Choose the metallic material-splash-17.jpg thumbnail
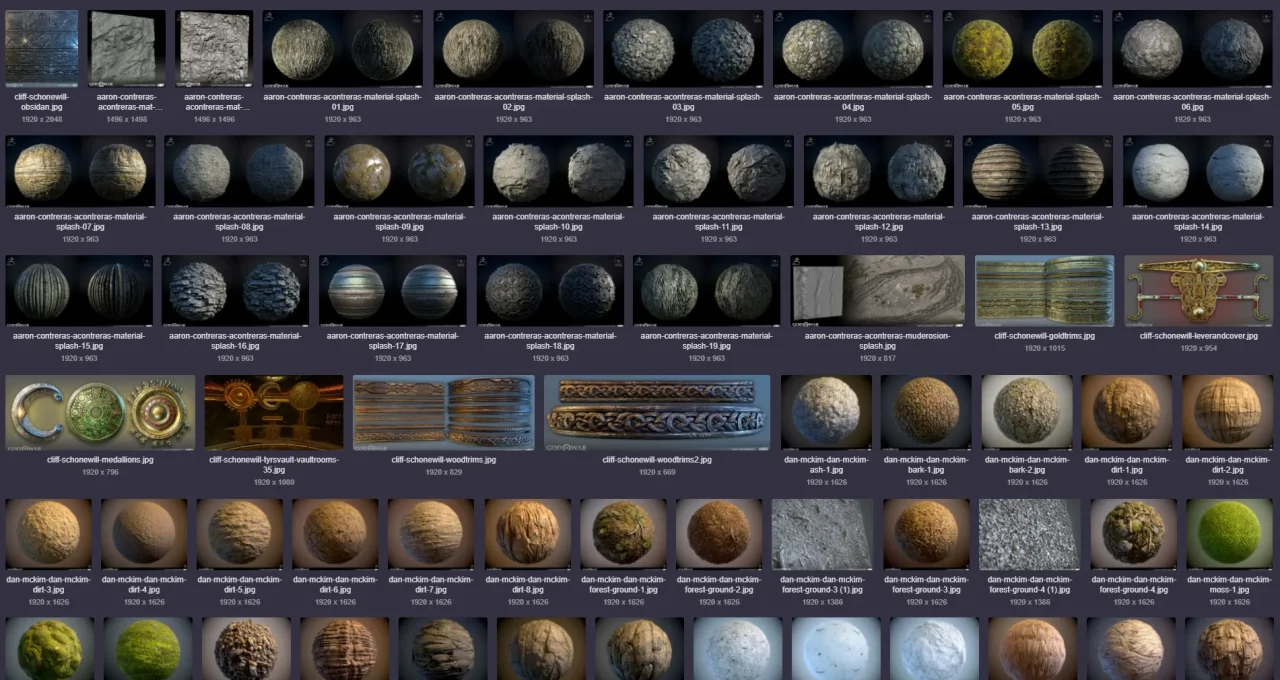1280x680 pixels. 392,290
